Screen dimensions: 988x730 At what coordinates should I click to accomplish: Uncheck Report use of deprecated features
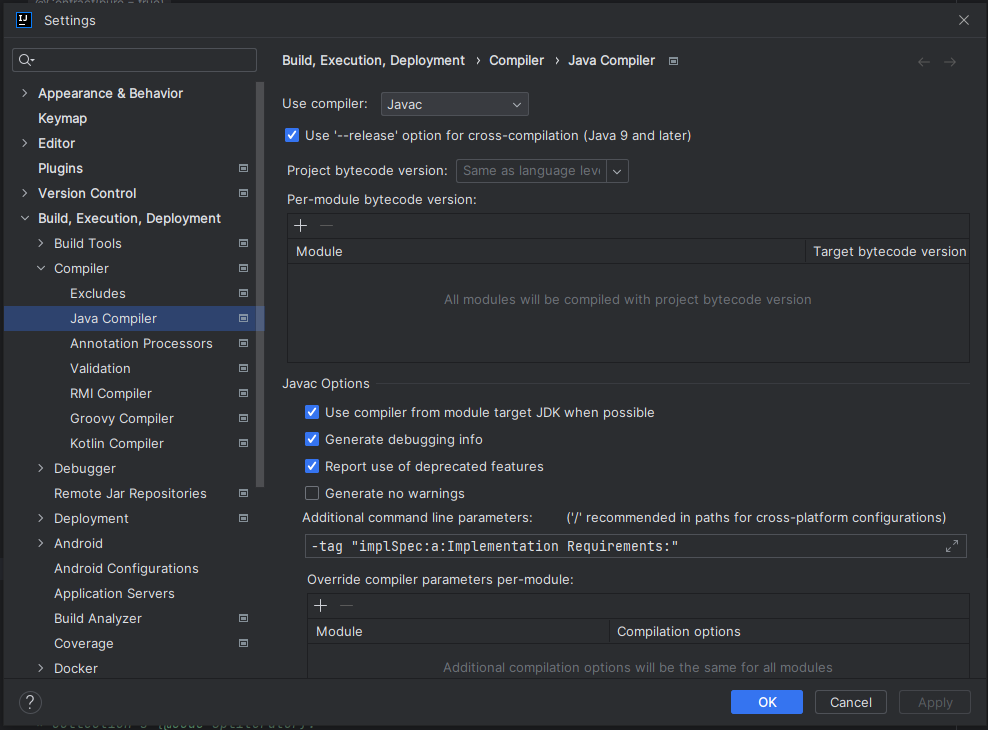[312, 467]
